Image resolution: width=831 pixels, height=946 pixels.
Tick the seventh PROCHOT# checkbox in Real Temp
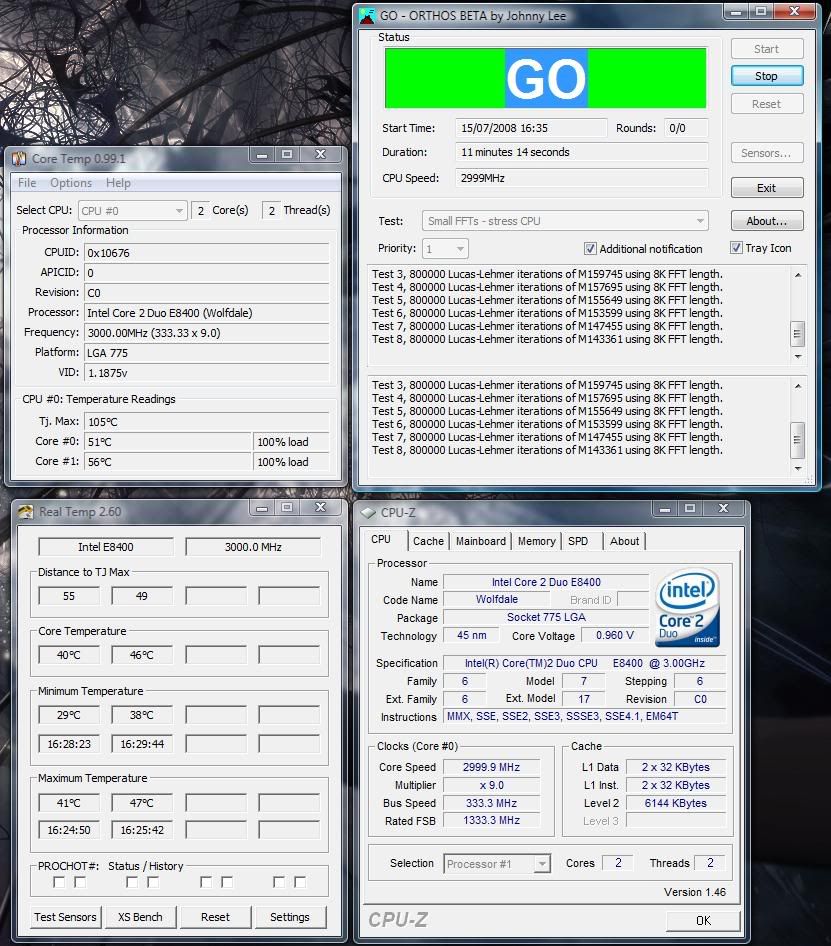pos(279,882)
